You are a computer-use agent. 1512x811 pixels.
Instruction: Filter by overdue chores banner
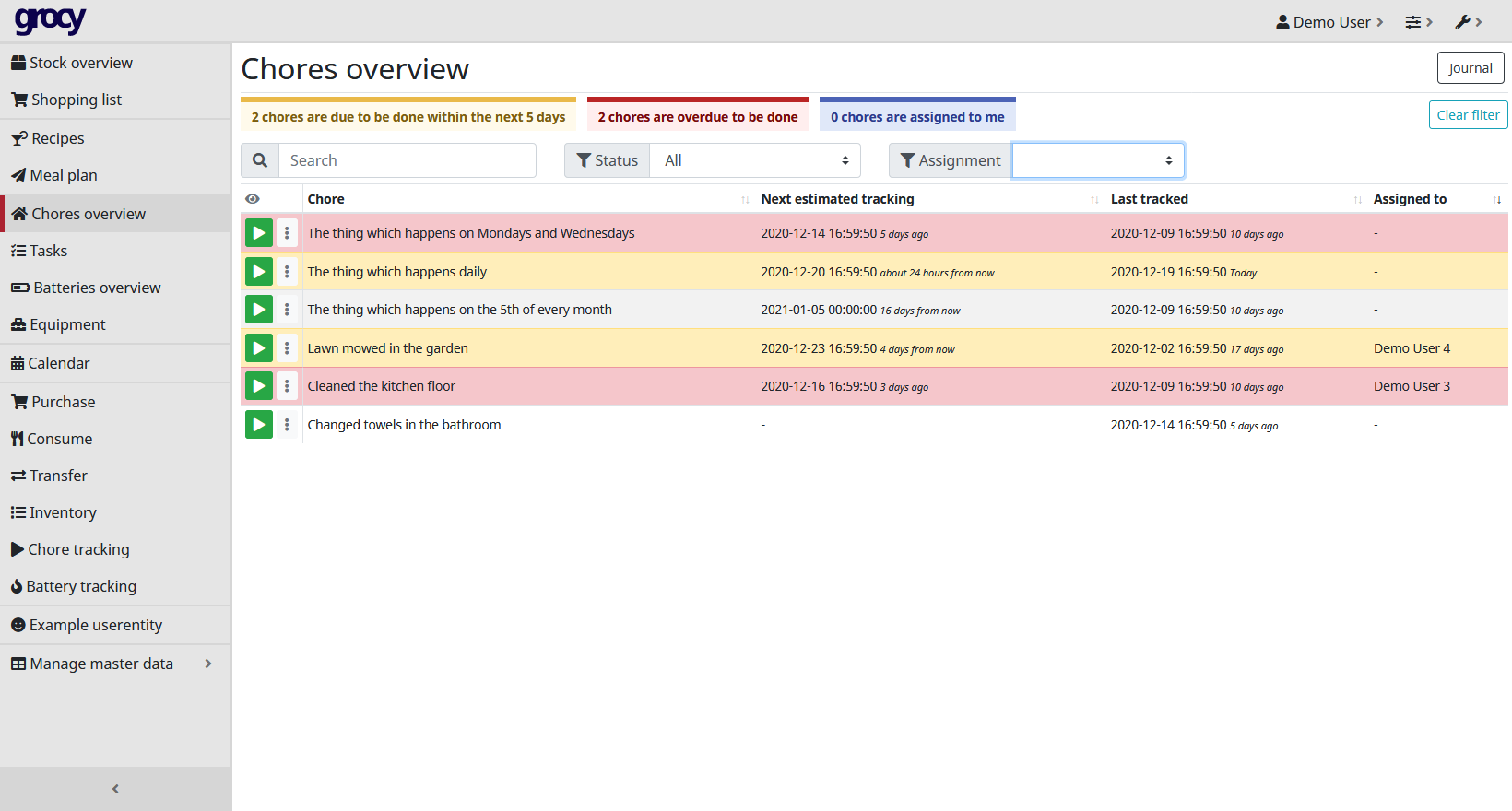coord(697,117)
